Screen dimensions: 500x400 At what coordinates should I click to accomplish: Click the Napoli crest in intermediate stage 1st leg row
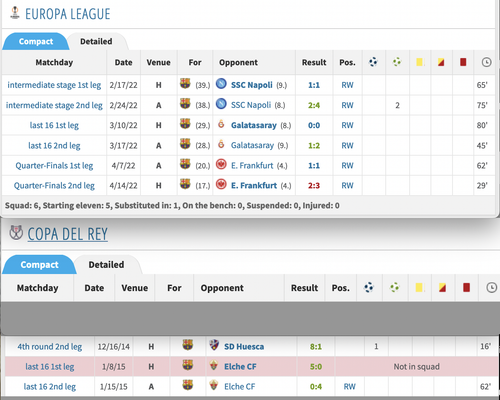(x=221, y=84)
